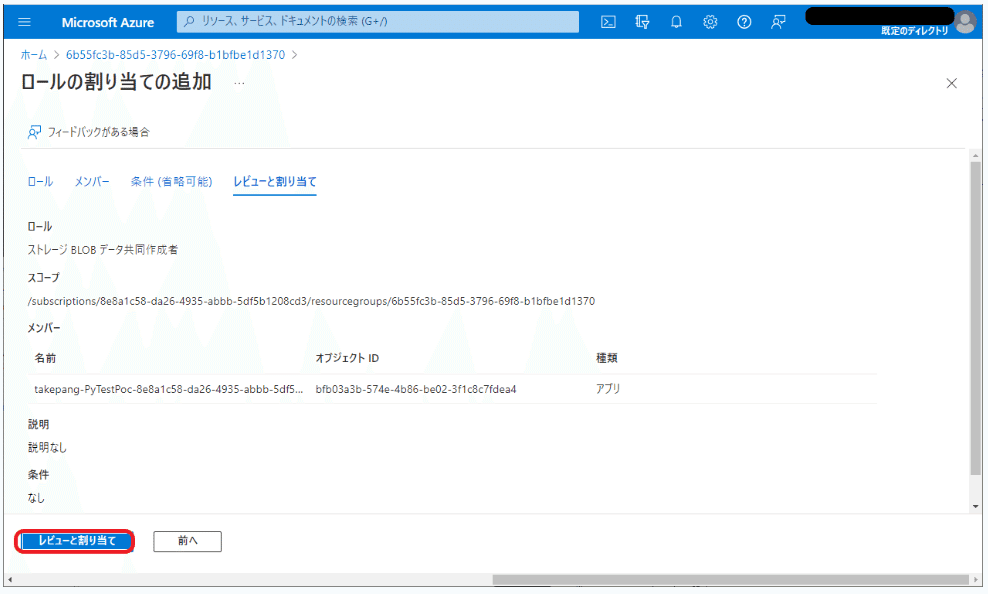Click the 前へ button
This screenshot has width=988, height=594.
point(187,541)
